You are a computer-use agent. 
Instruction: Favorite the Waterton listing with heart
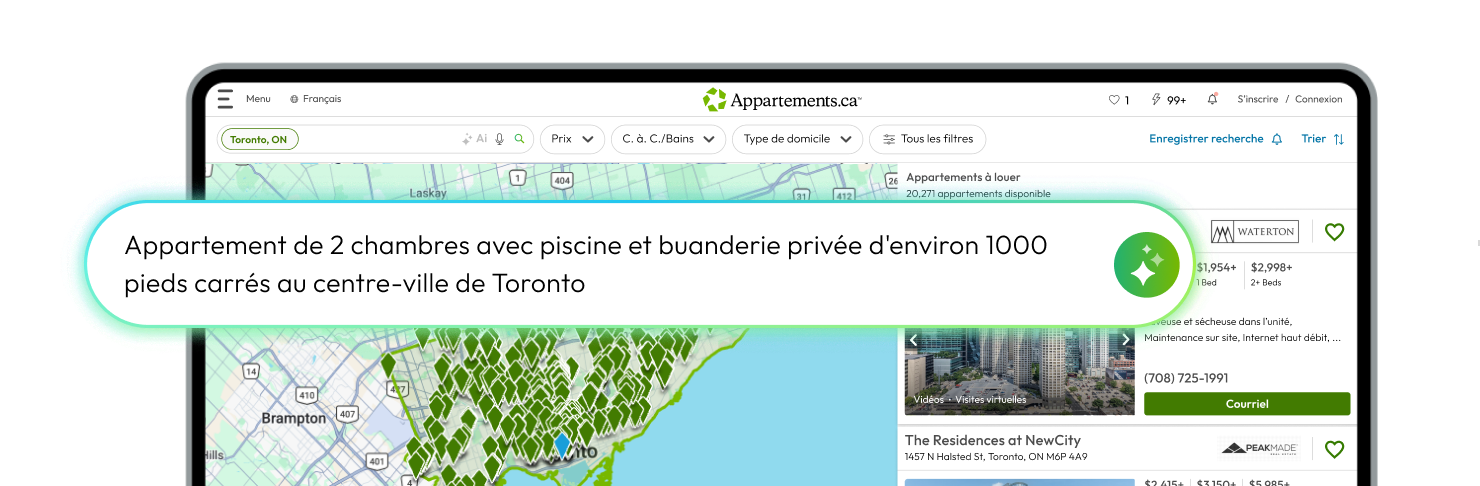click(x=1334, y=232)
